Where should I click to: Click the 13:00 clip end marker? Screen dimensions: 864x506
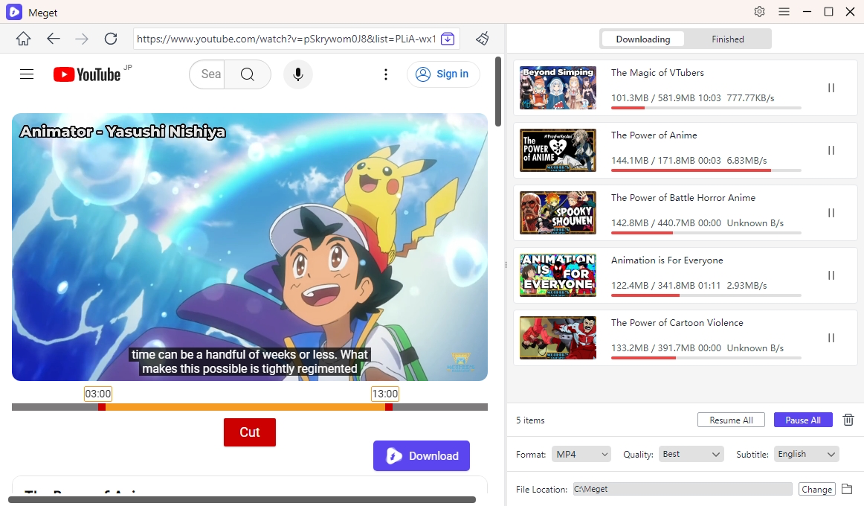[385, 394]
